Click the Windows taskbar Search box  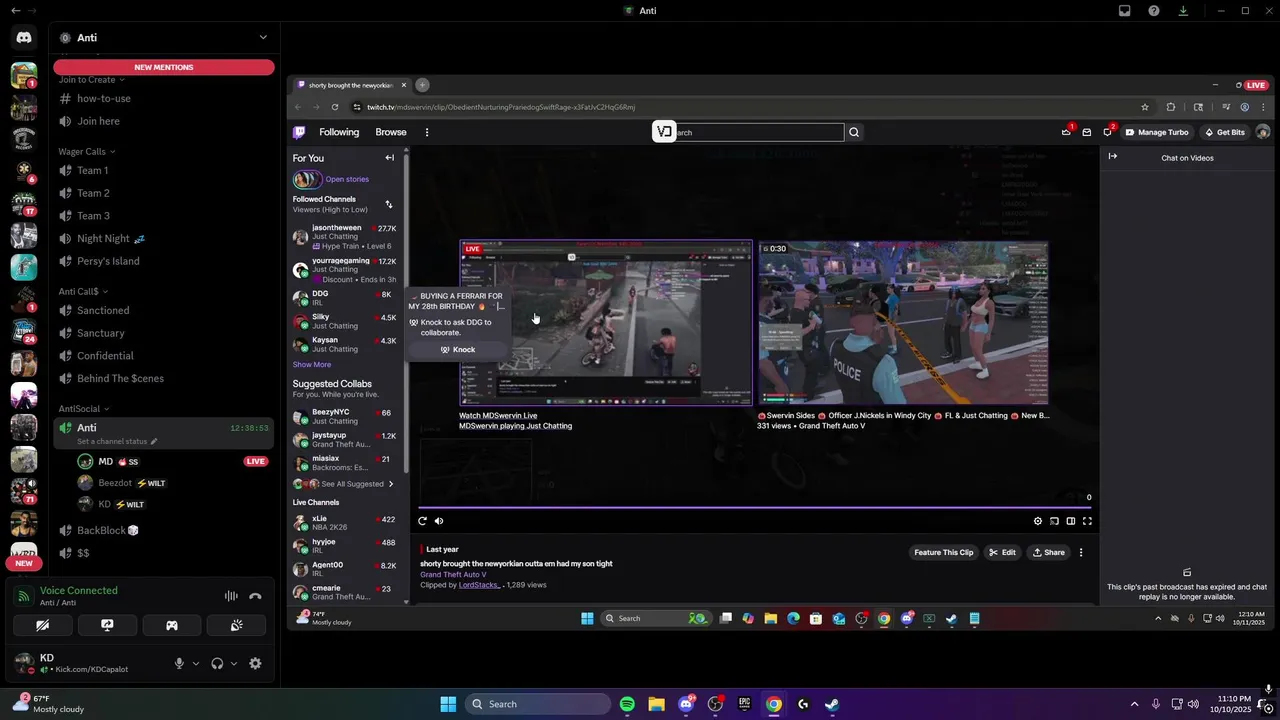pos(538,704)
